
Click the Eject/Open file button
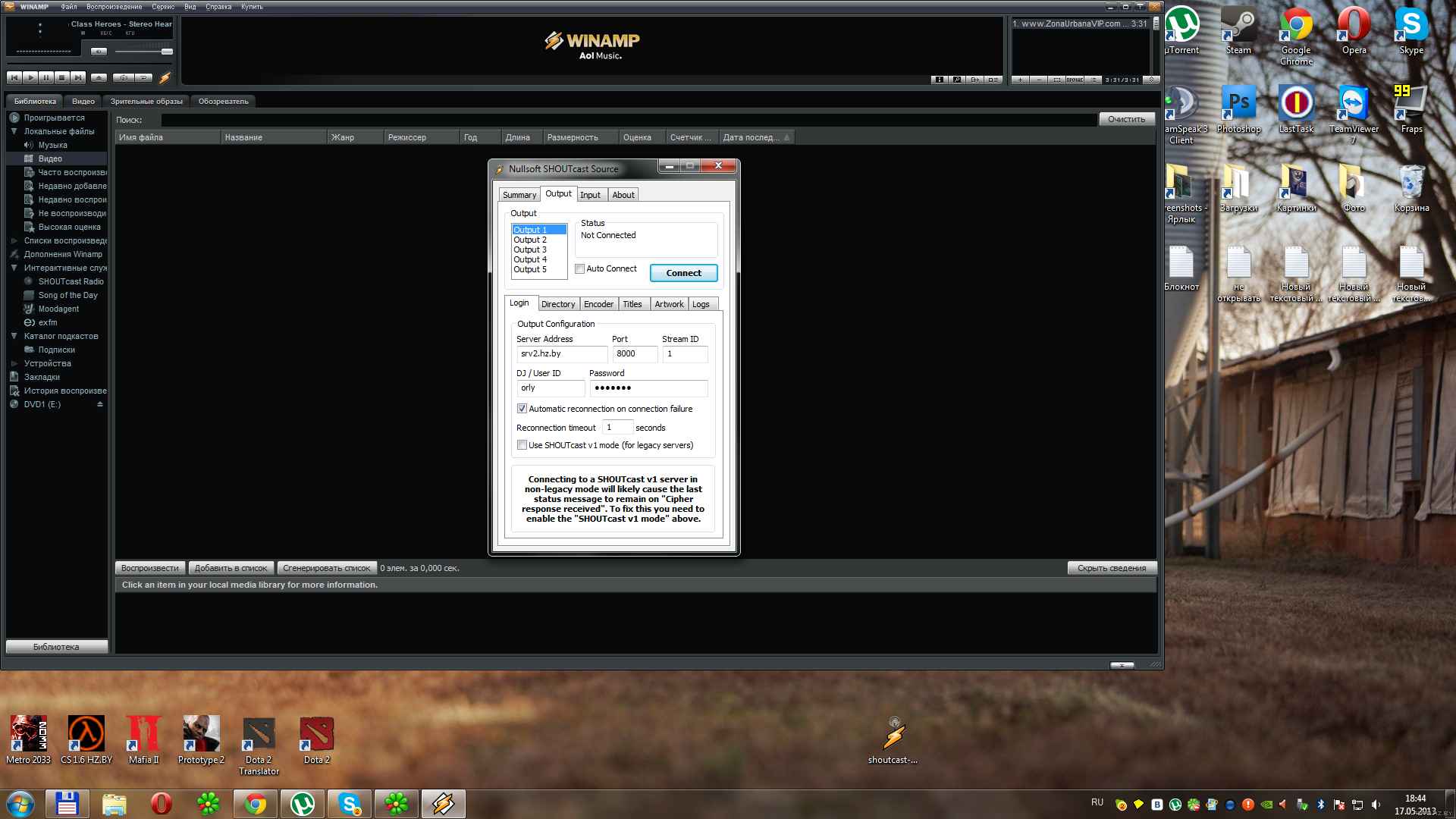tap(99, 77)
